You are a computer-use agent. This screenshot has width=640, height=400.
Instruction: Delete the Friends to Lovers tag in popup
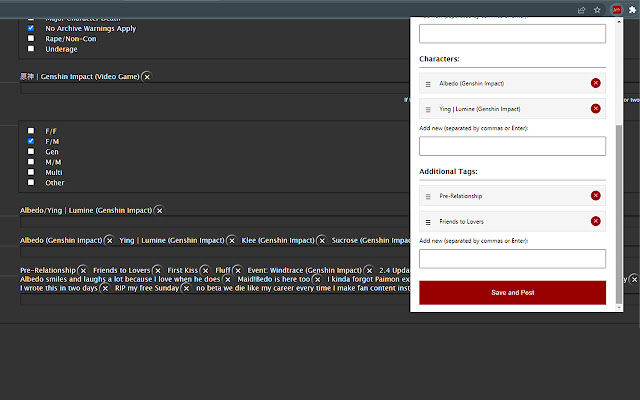point(596,221)
